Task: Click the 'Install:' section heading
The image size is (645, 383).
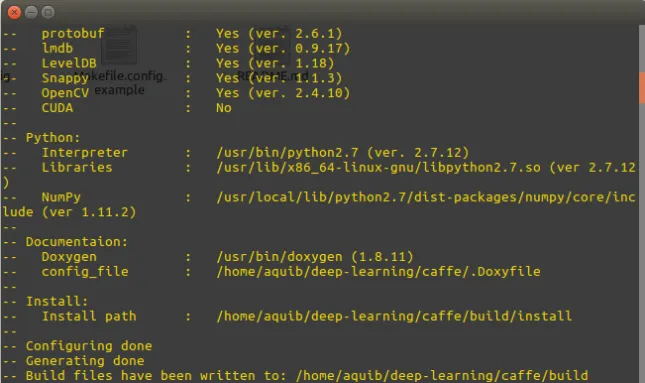Action: [x=57, y=301]
